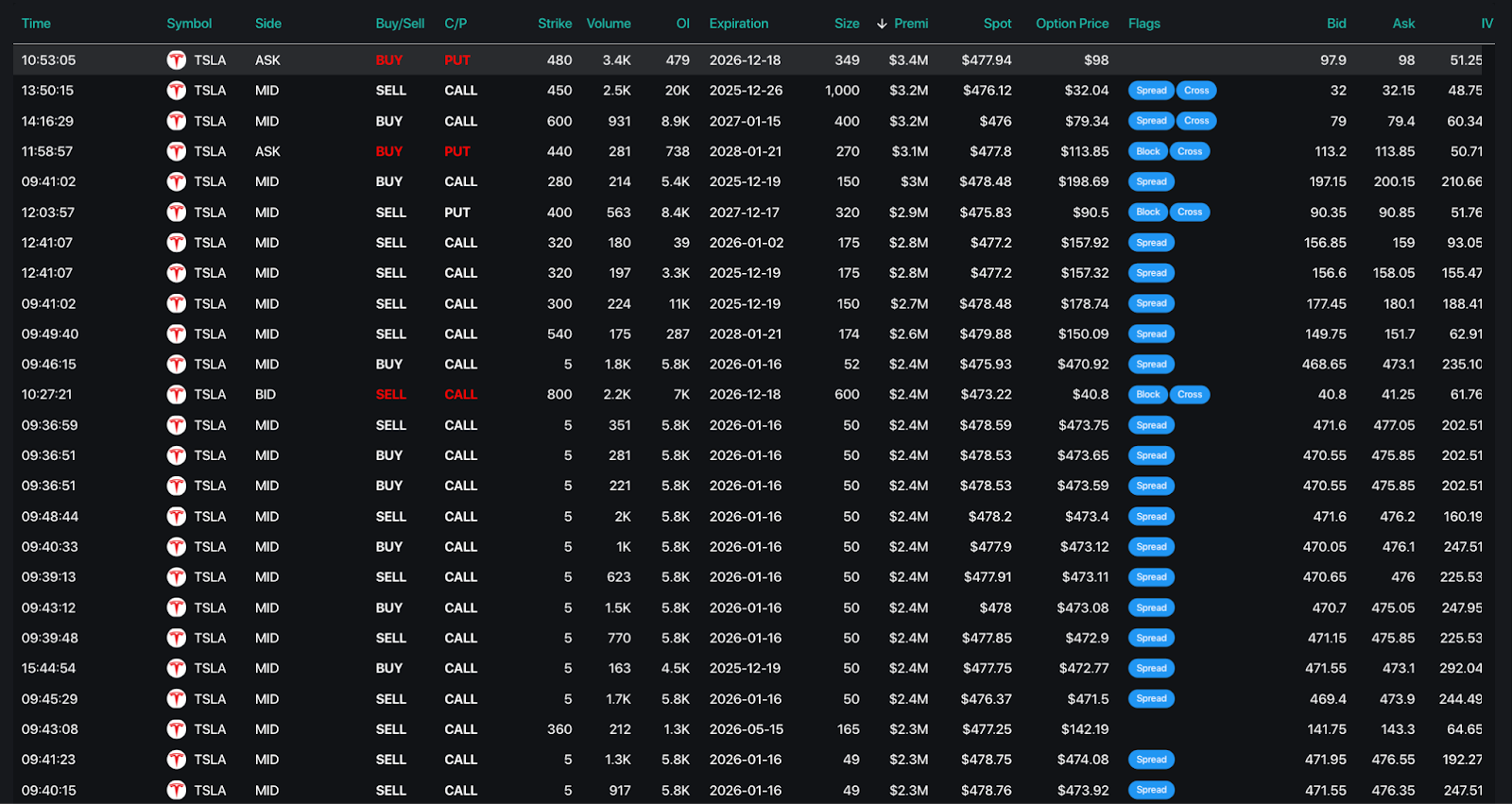This screenshot has height=804, width=1512.
Task: Click the Flags column header
Action: click(x=1144, y=24)
